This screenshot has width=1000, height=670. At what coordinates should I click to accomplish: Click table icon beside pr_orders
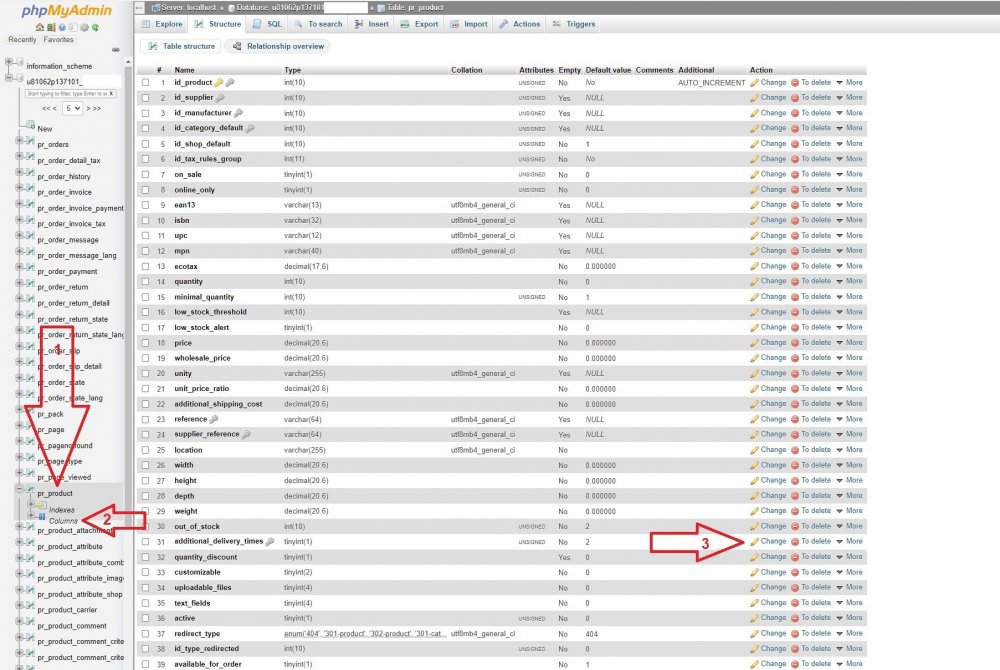[30, 142]
